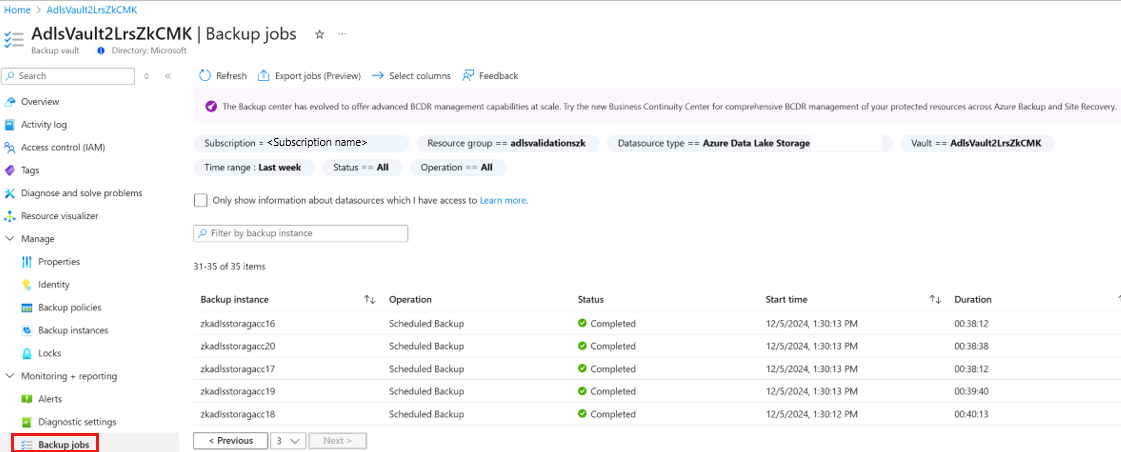This screenshot has height=452, width=1121.
Task: Collapse the Monitoring + reporting section chevron
Action: [x=10, y=376]
